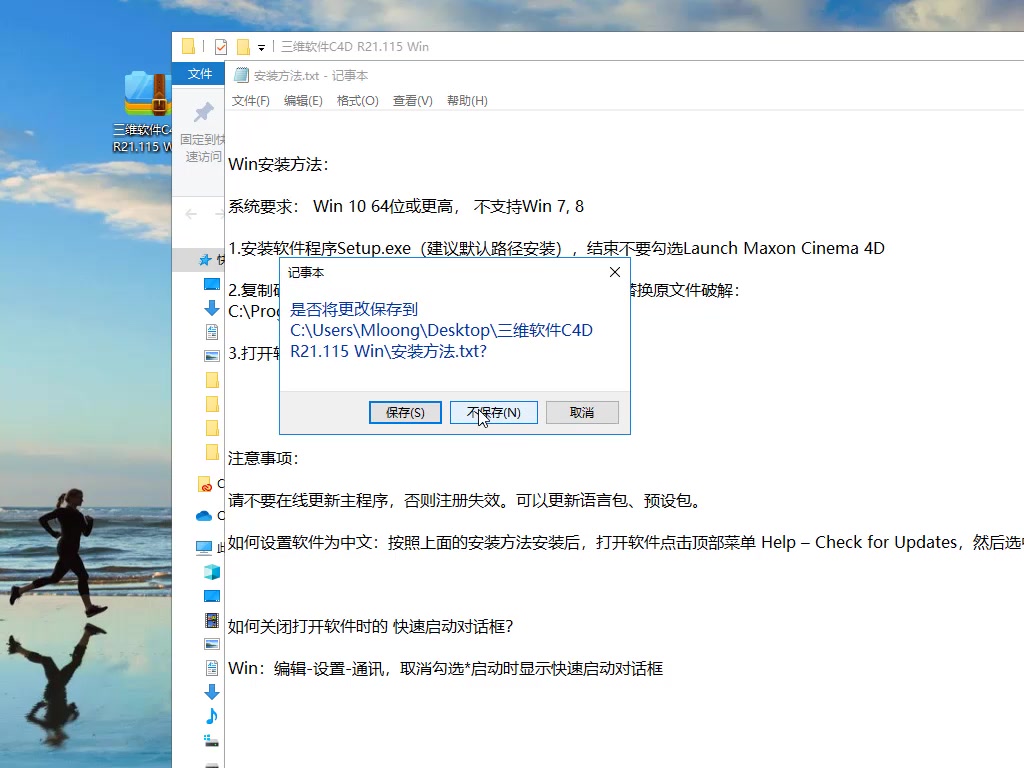
Task: Open the 格式(O) menu in Notepad
Action: coord(357,101)
